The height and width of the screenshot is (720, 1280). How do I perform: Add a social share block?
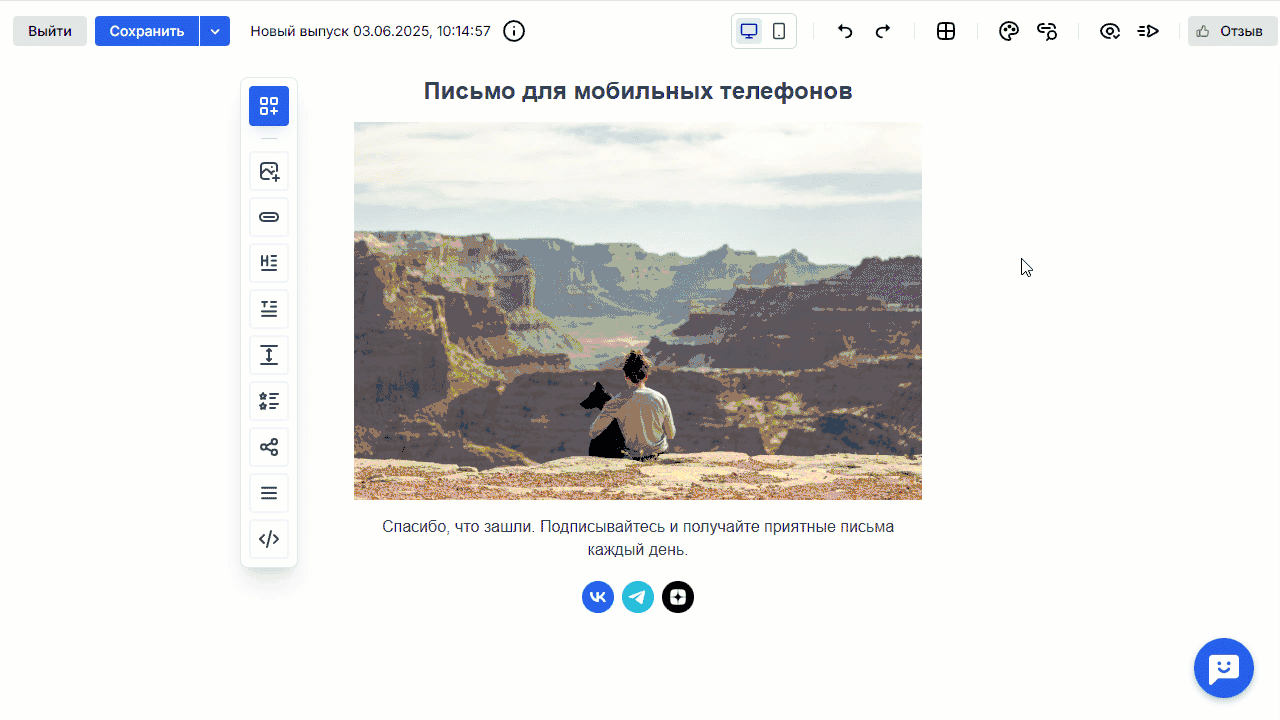pos(269,447)
